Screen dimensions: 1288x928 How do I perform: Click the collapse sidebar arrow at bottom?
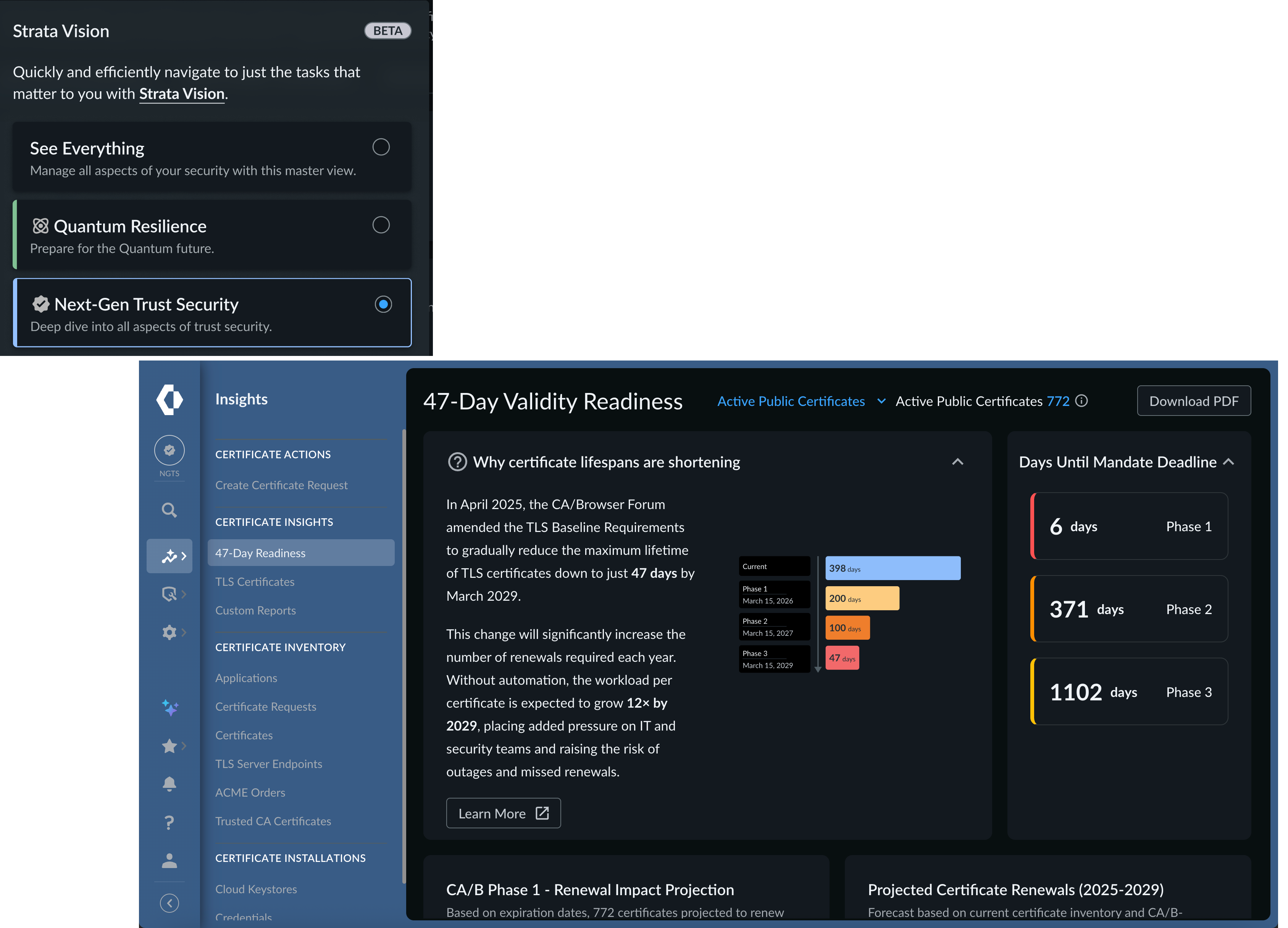pos(169,902)
